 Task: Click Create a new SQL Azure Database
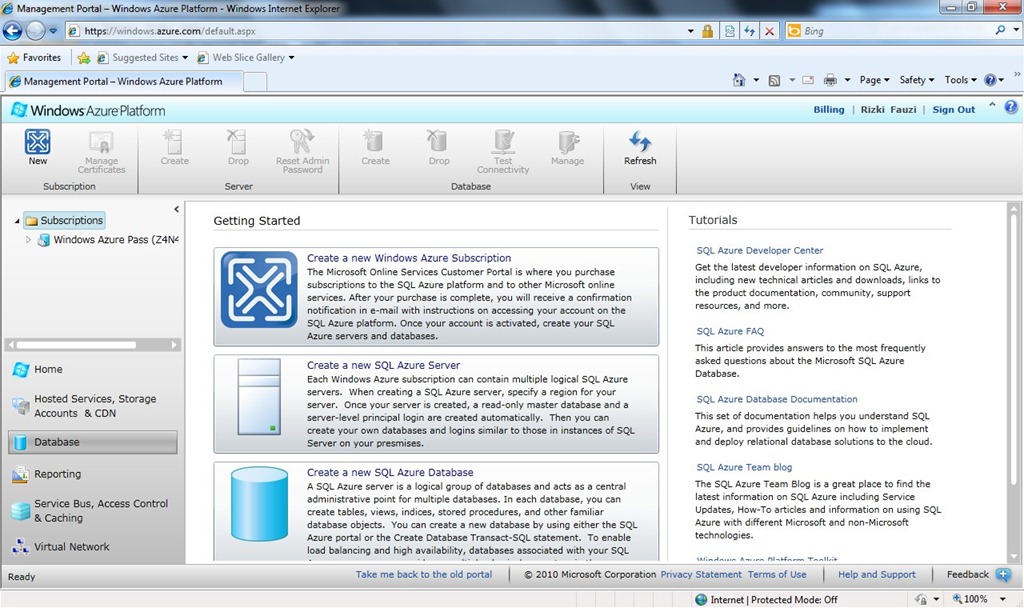pyautogui.click(x=390, y=472)
